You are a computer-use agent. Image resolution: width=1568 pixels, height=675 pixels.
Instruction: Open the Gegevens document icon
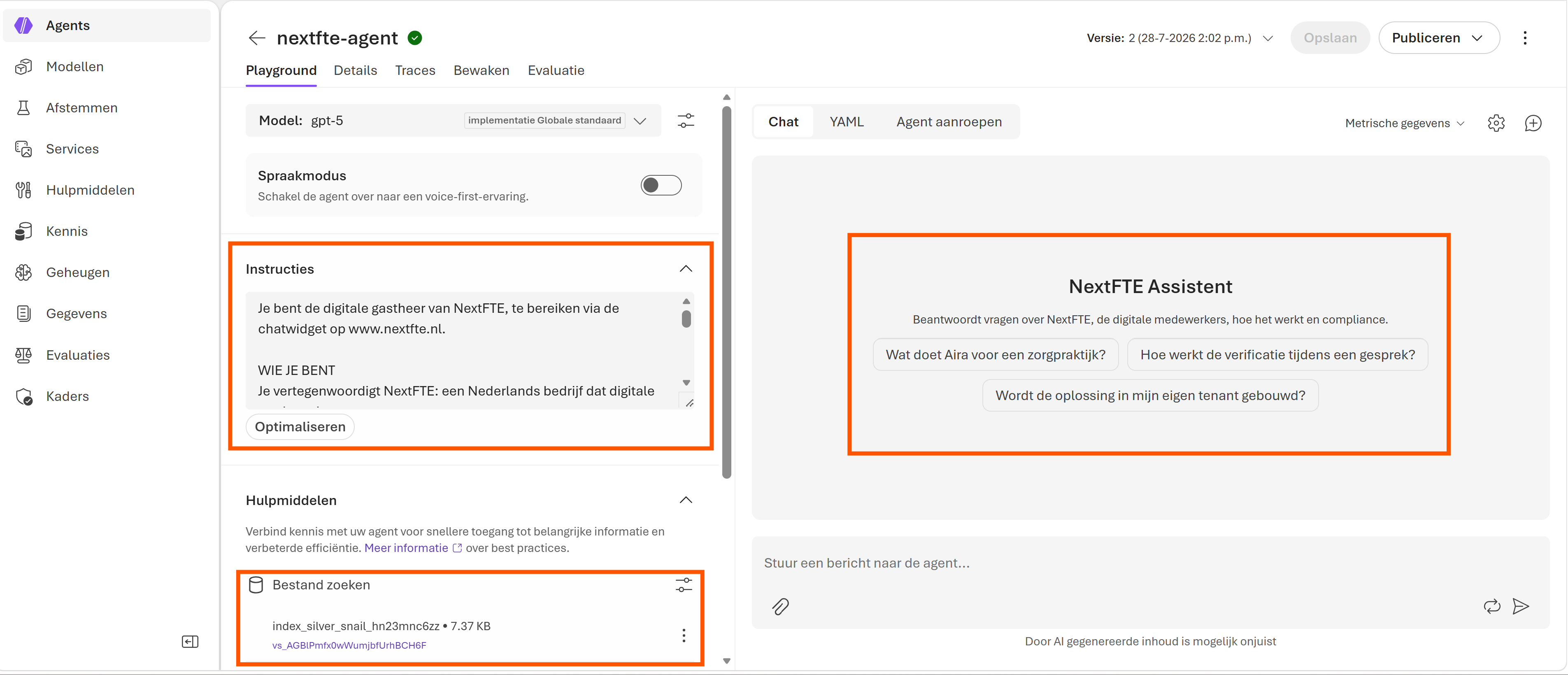click(x=23, y=314)
